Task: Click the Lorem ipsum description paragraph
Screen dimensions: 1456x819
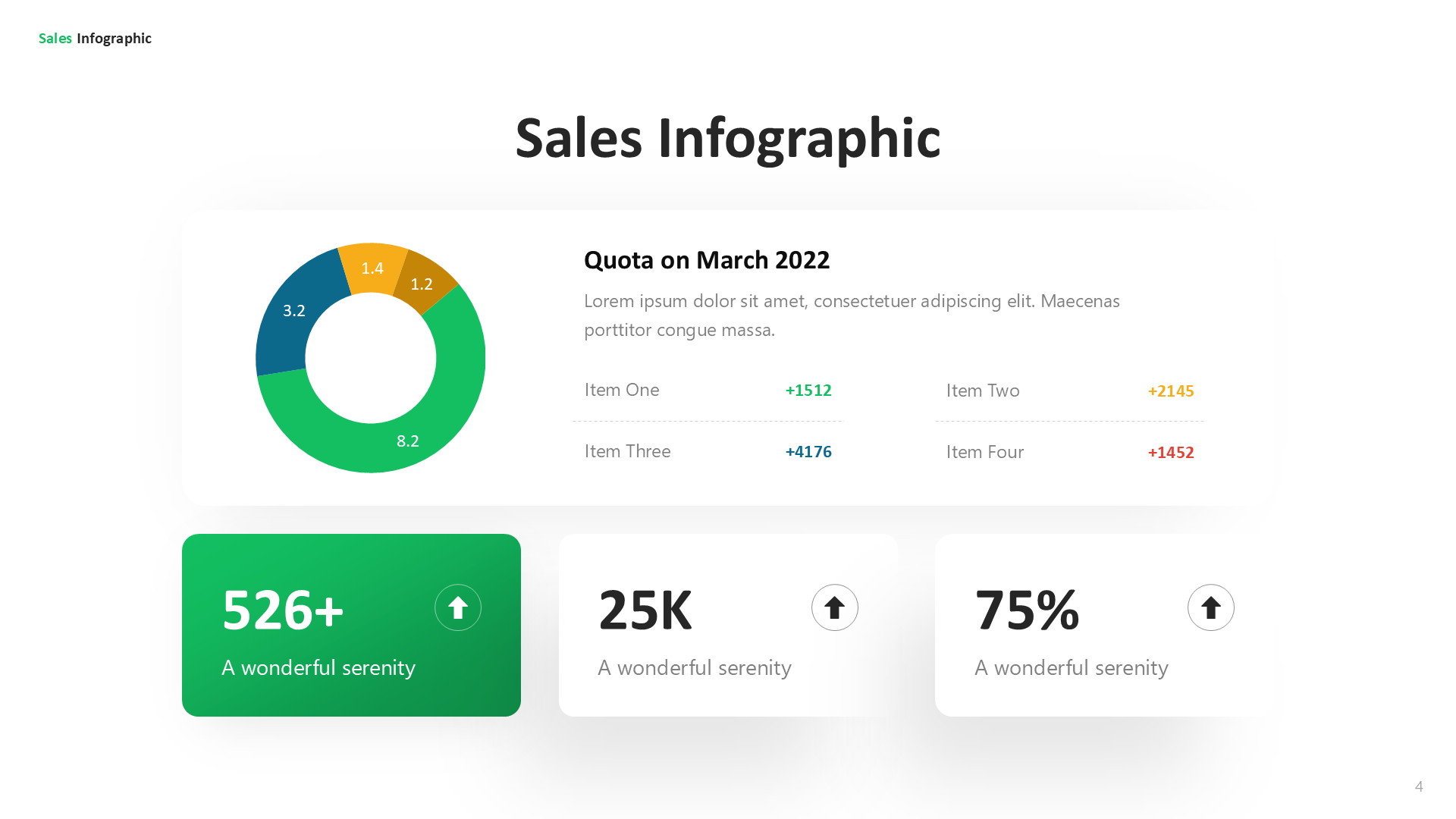Action: point(851,315)
